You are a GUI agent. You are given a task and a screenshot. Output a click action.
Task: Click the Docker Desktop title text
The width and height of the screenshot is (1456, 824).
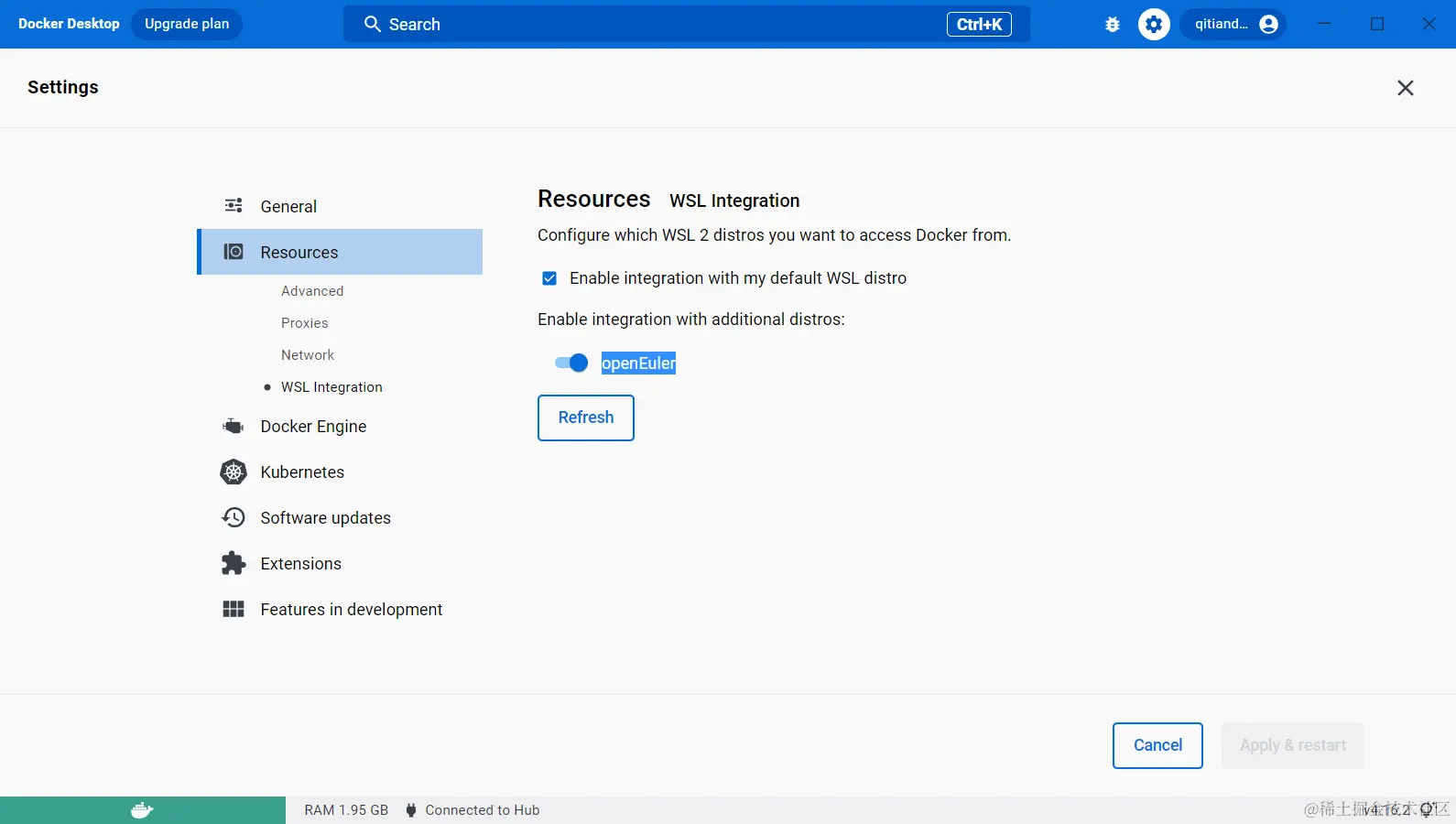69,24
